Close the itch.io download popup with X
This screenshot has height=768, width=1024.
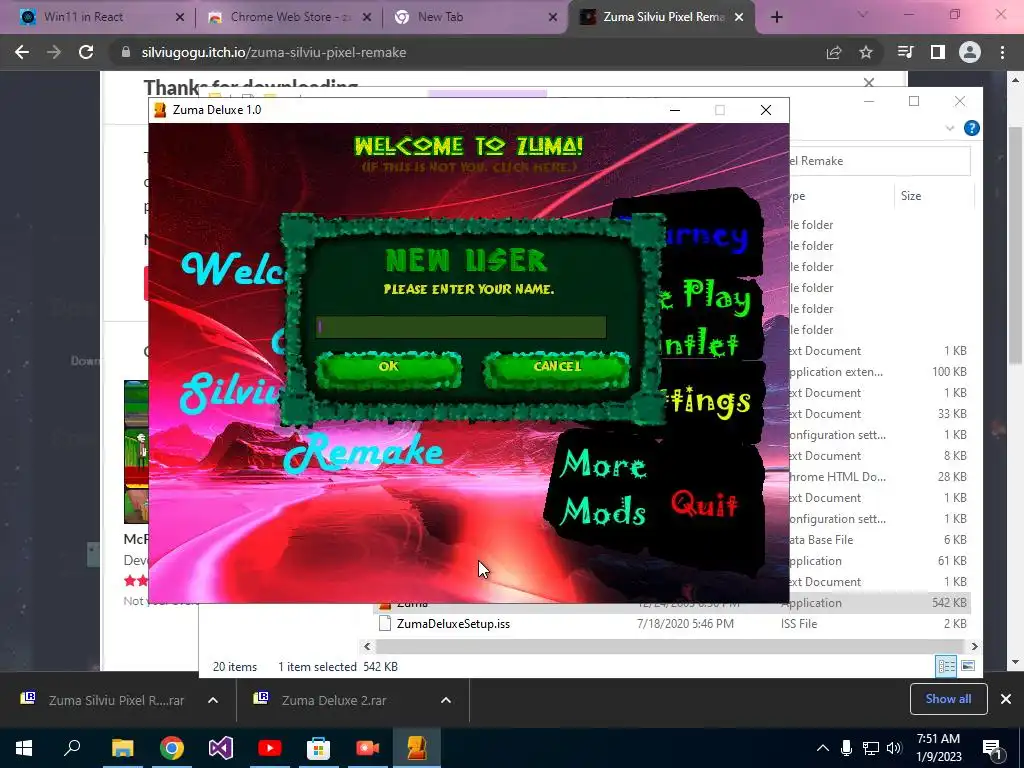point(869,82)
